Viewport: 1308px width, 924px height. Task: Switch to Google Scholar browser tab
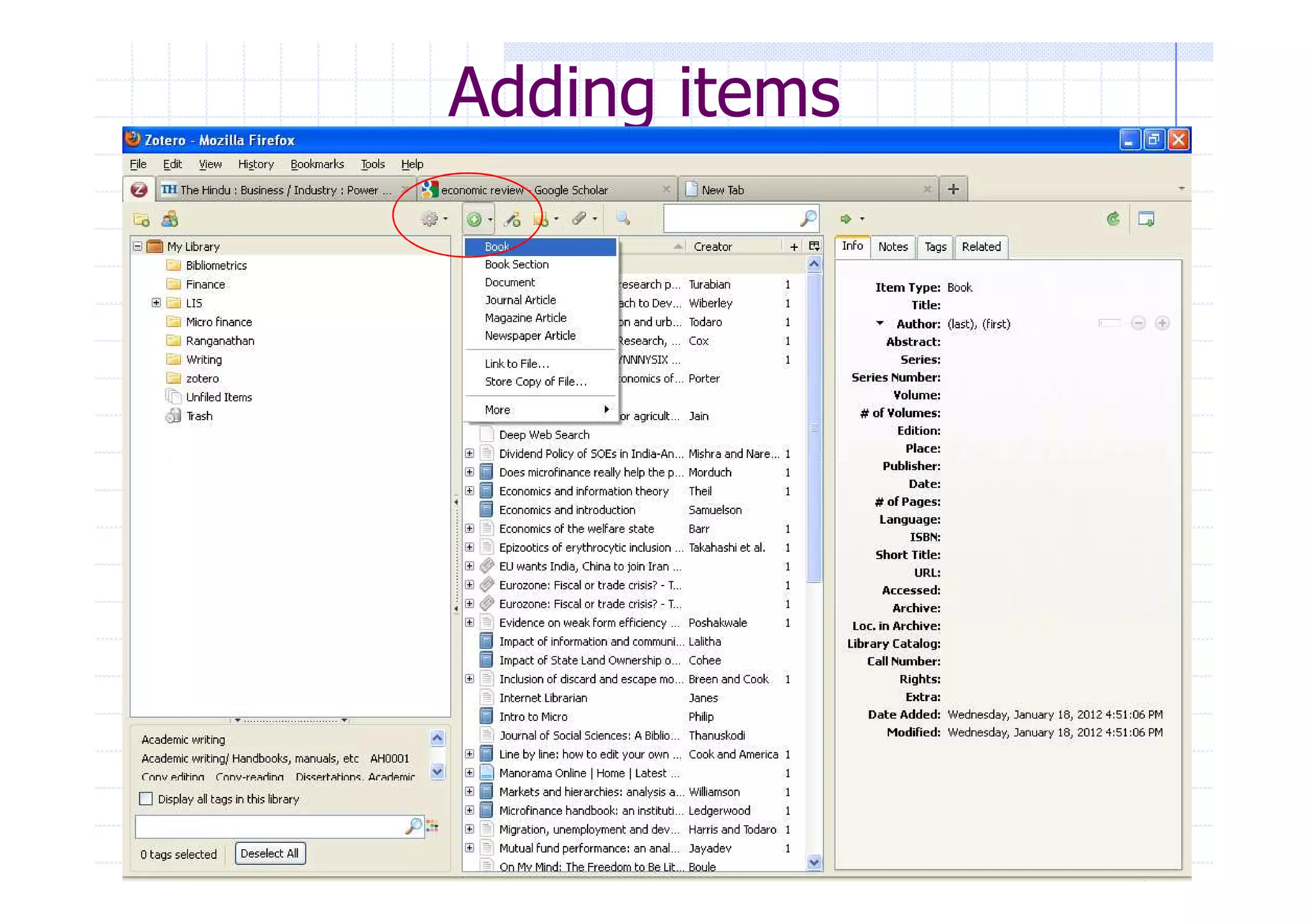tap(547, 190)
